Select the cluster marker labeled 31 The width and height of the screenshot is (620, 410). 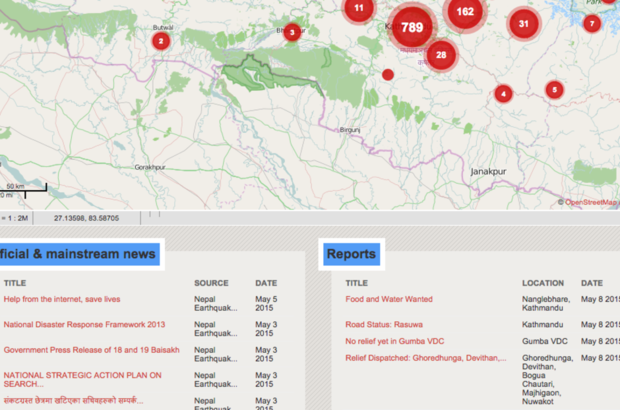point(523,23)
